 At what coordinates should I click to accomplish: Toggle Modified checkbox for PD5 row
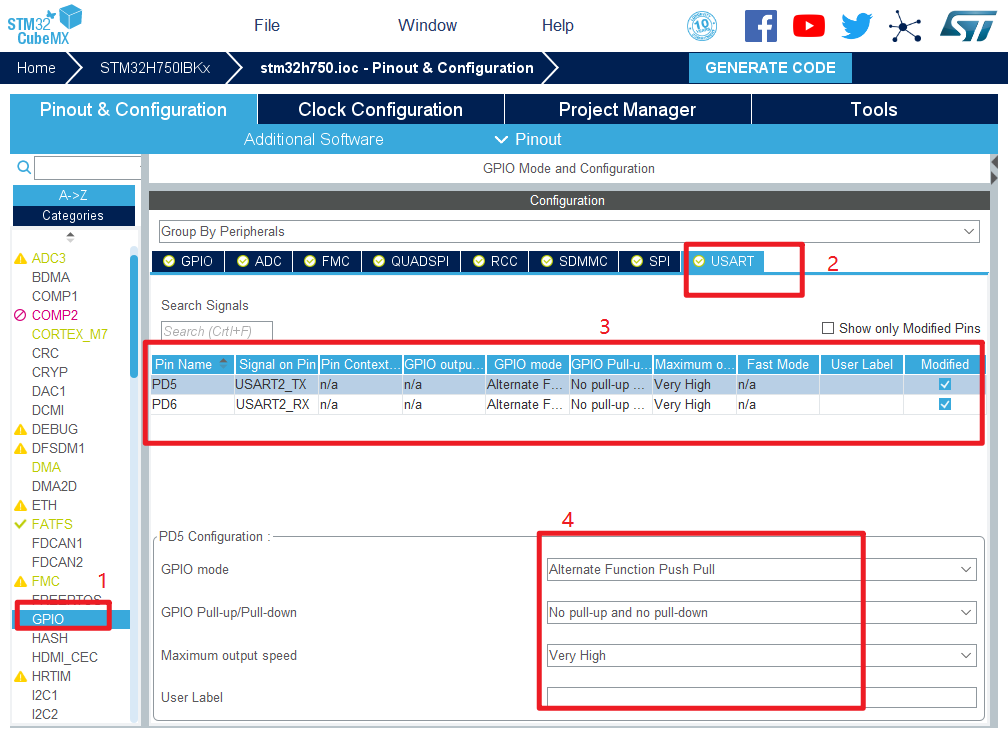pyautogui.click(x=944, y=384)
